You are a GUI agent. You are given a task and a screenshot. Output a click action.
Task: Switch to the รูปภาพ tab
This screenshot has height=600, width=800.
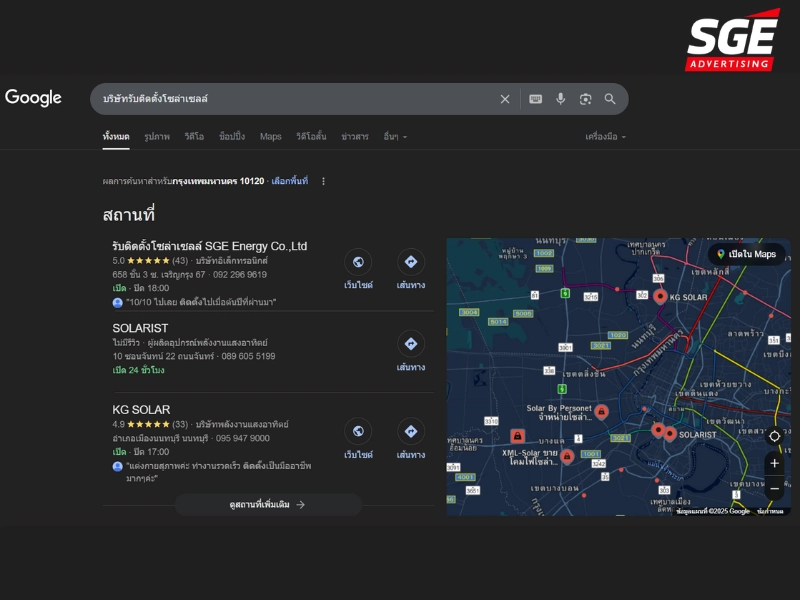pyautogui.click(x=157, y=137)
